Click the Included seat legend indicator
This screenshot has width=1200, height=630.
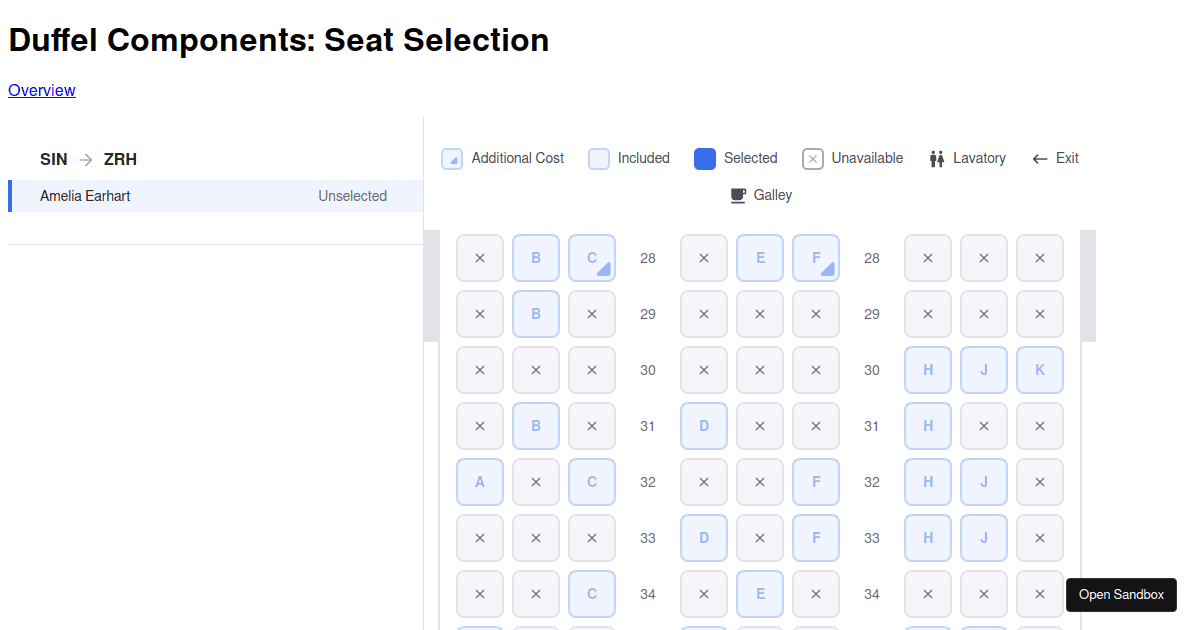[x=599, y=158]
